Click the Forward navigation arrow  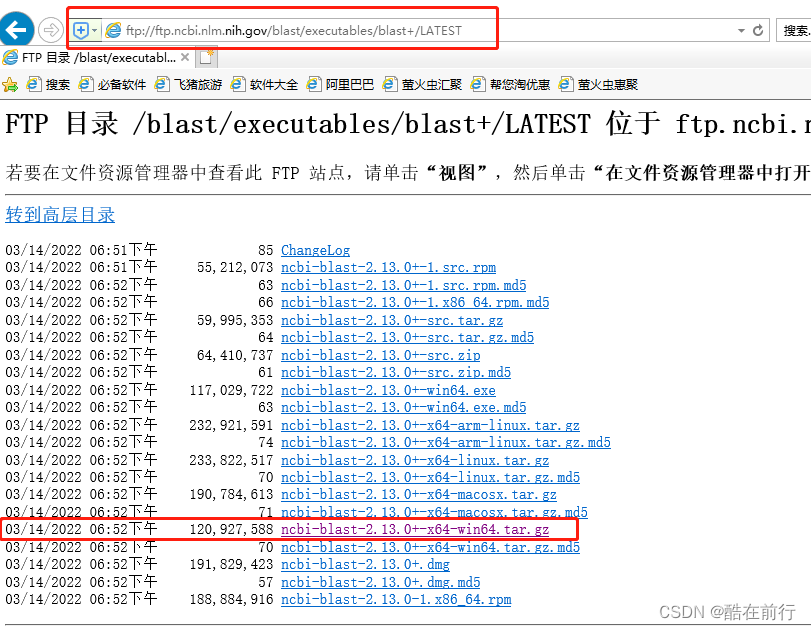[49, 29]
